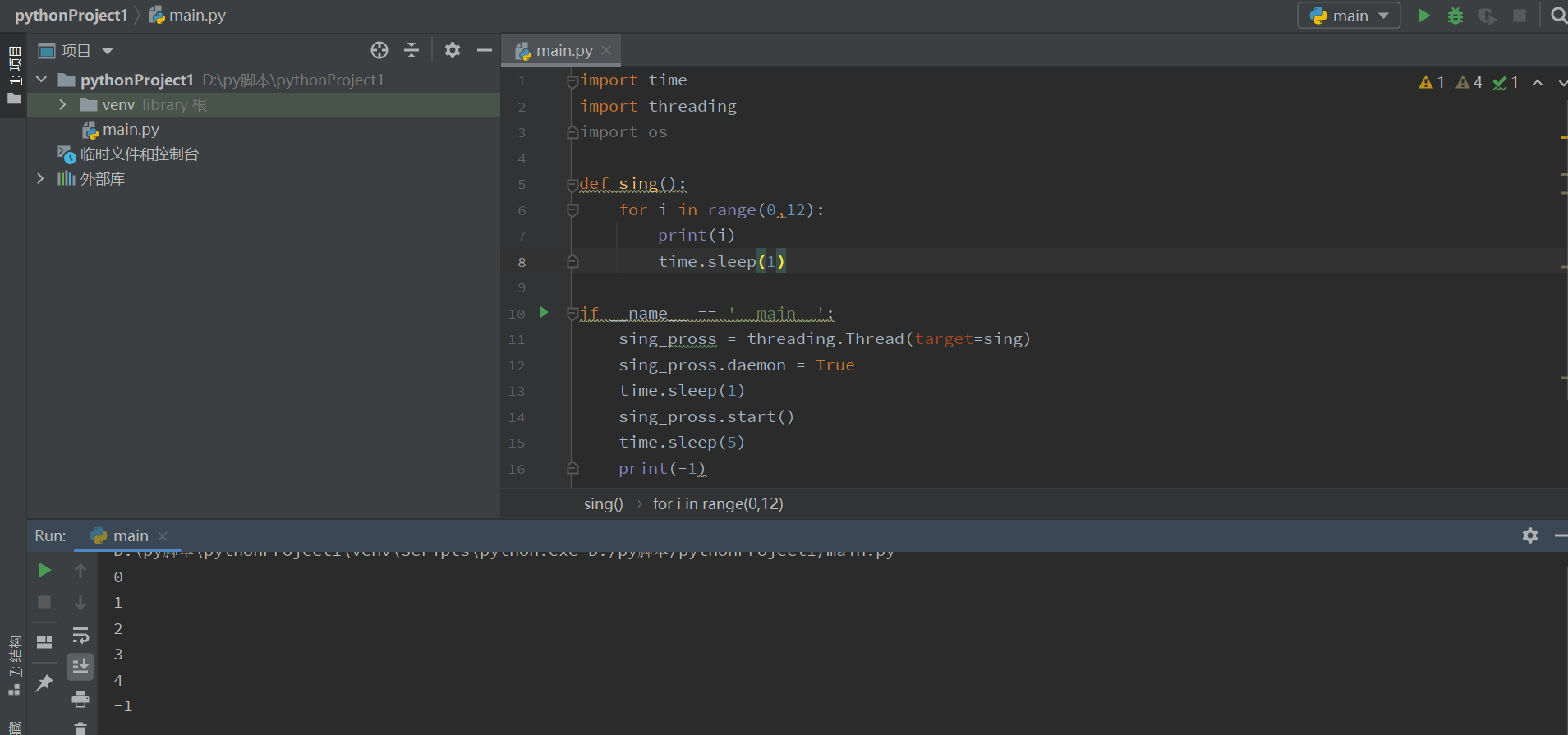Viewport: 1568px width, 735px height.
Task: Close the main.py editor tab
Action: pos(606,50)
